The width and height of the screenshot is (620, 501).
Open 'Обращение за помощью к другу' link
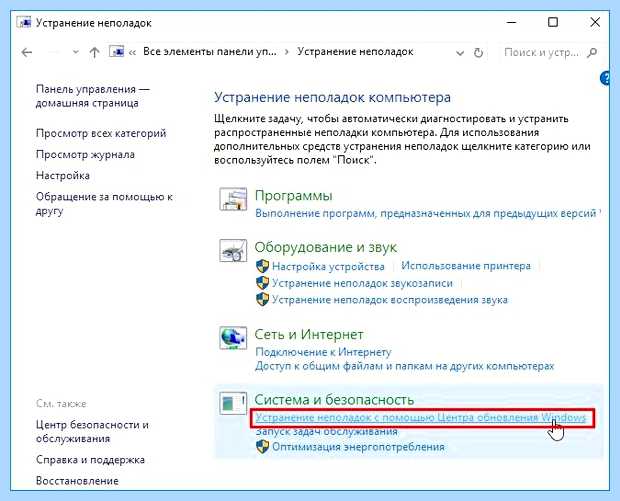[104, 204]
